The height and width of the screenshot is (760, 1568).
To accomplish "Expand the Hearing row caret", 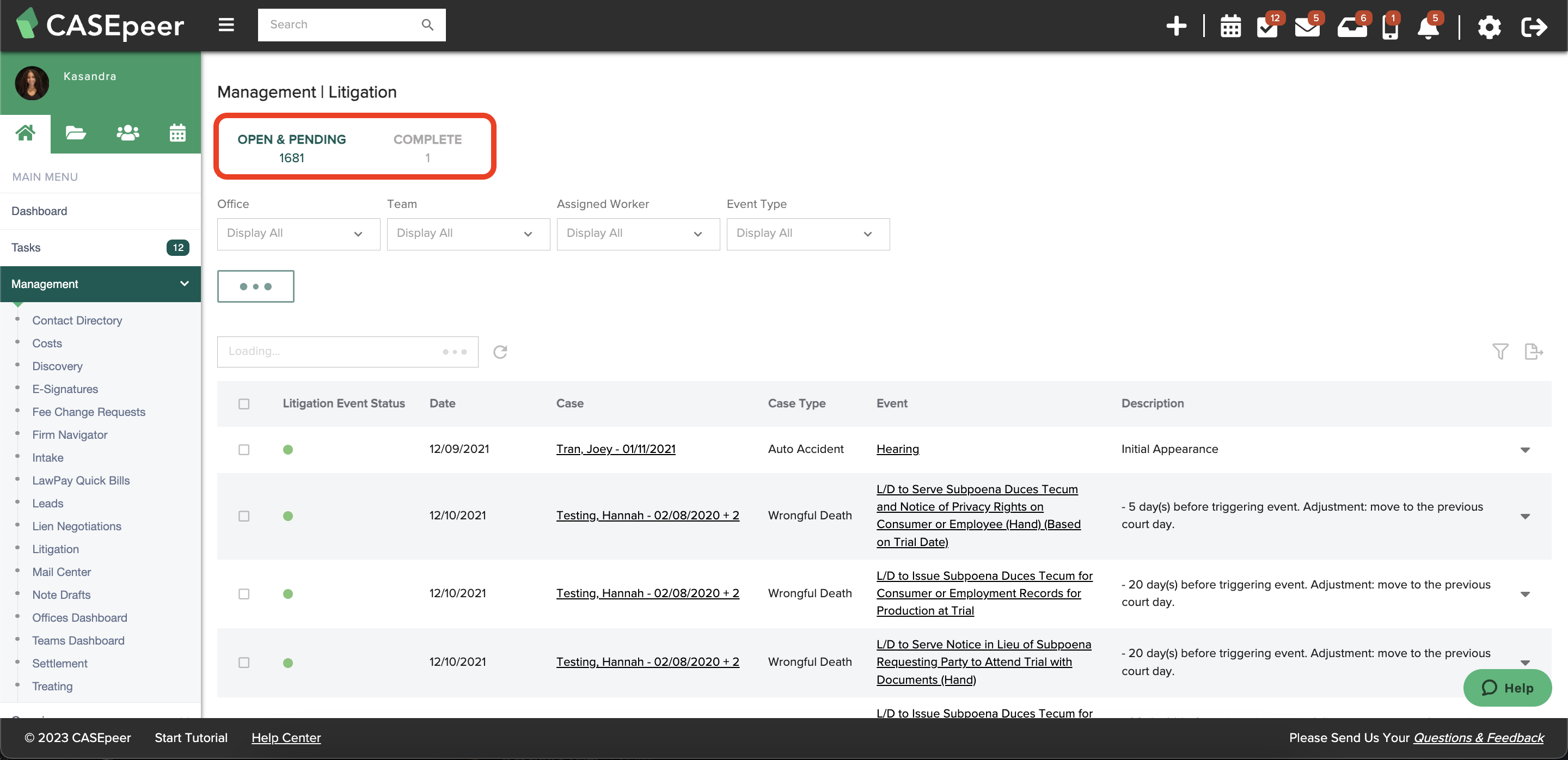I will pos(1525,450).
